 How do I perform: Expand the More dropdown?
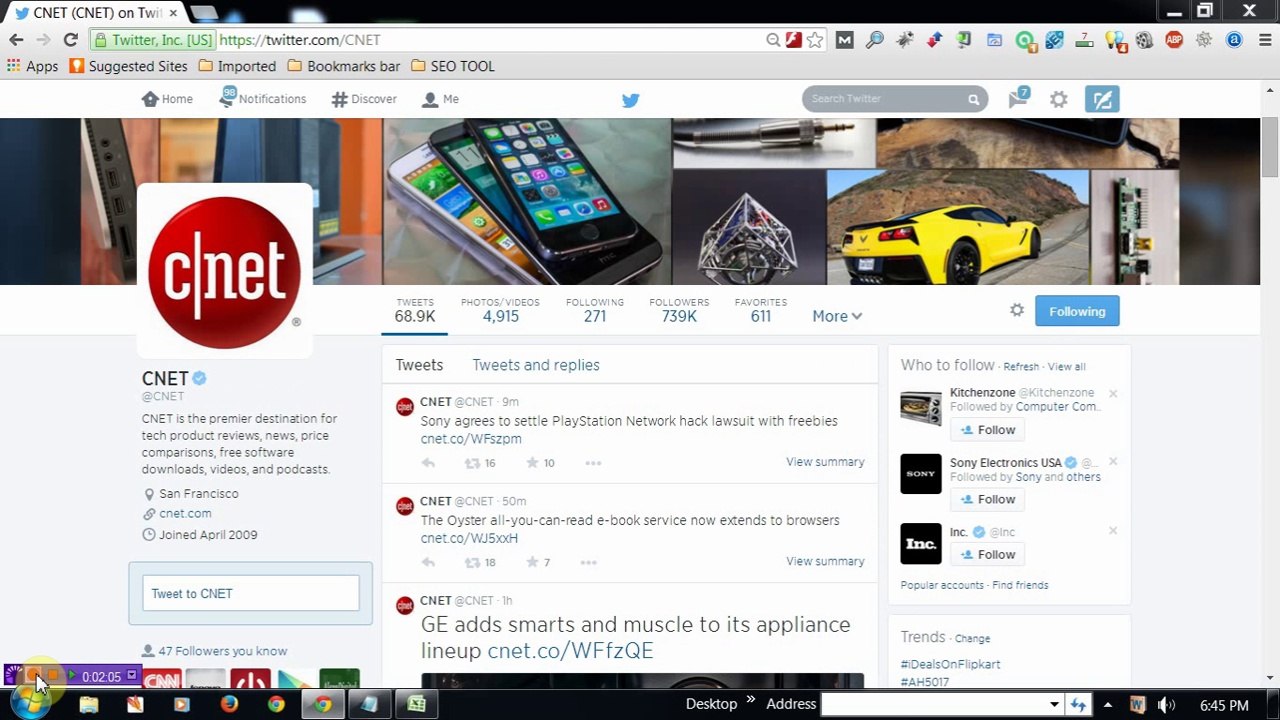coord(837,316)
